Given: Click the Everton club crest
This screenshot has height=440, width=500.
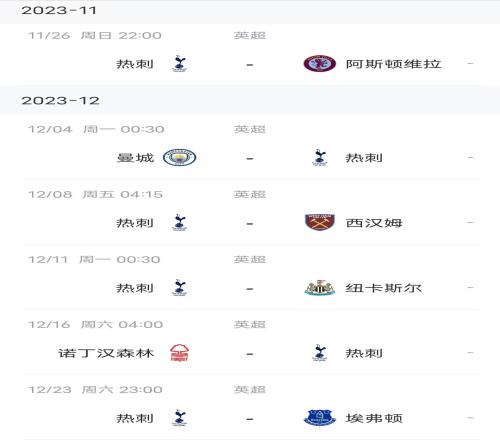Looking at the screenshot, I should [x=319, y=418].
